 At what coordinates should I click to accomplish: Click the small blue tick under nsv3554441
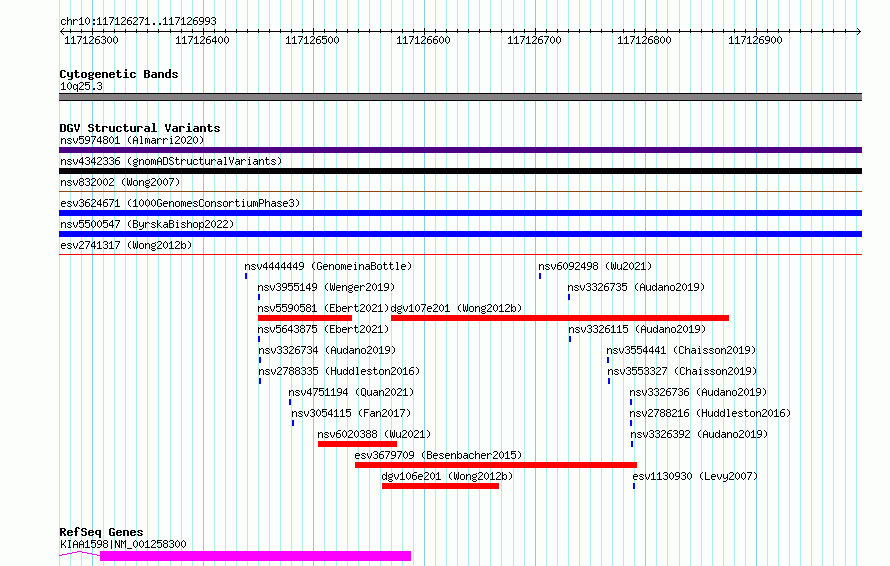click(x=608, y=360)
